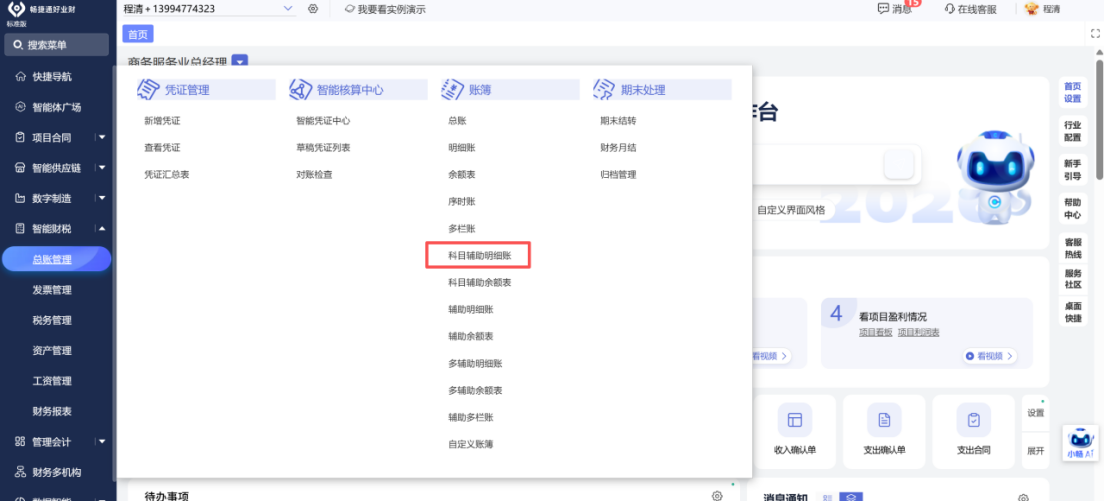
Task: Open 待办事项 panel settings gear
Action: [x=717, y=496]
